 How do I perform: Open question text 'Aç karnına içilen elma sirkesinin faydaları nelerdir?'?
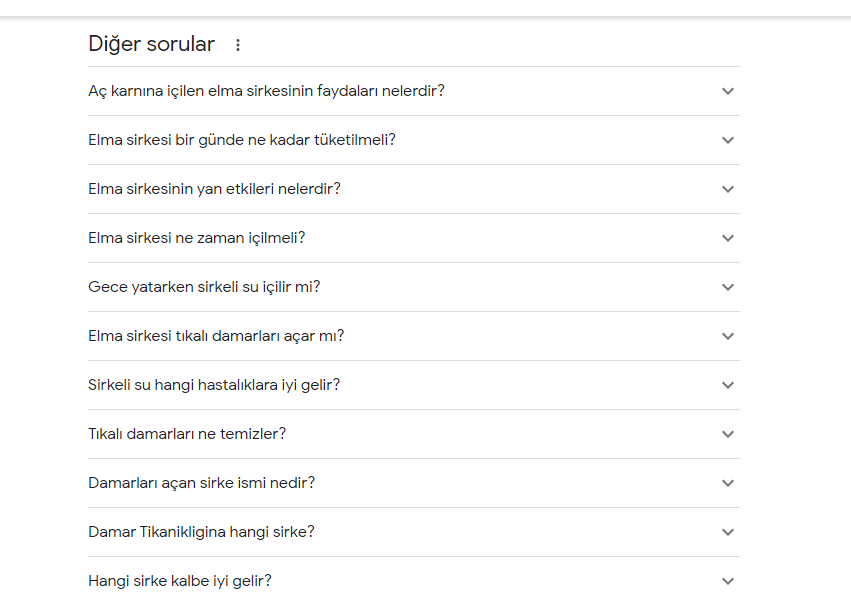[x=266, y=91]
